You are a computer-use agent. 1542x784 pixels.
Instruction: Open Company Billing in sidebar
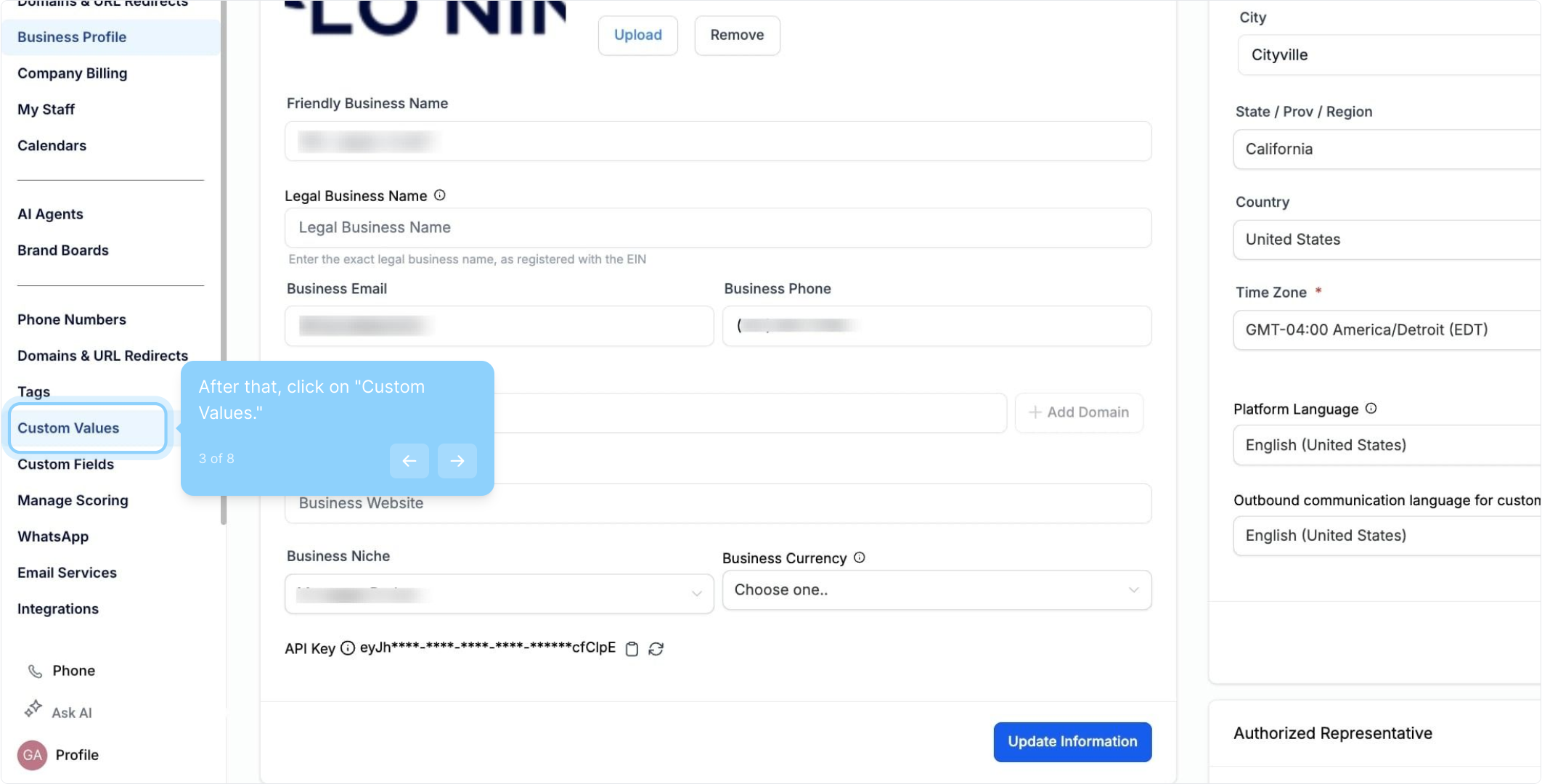pos(73,73)
